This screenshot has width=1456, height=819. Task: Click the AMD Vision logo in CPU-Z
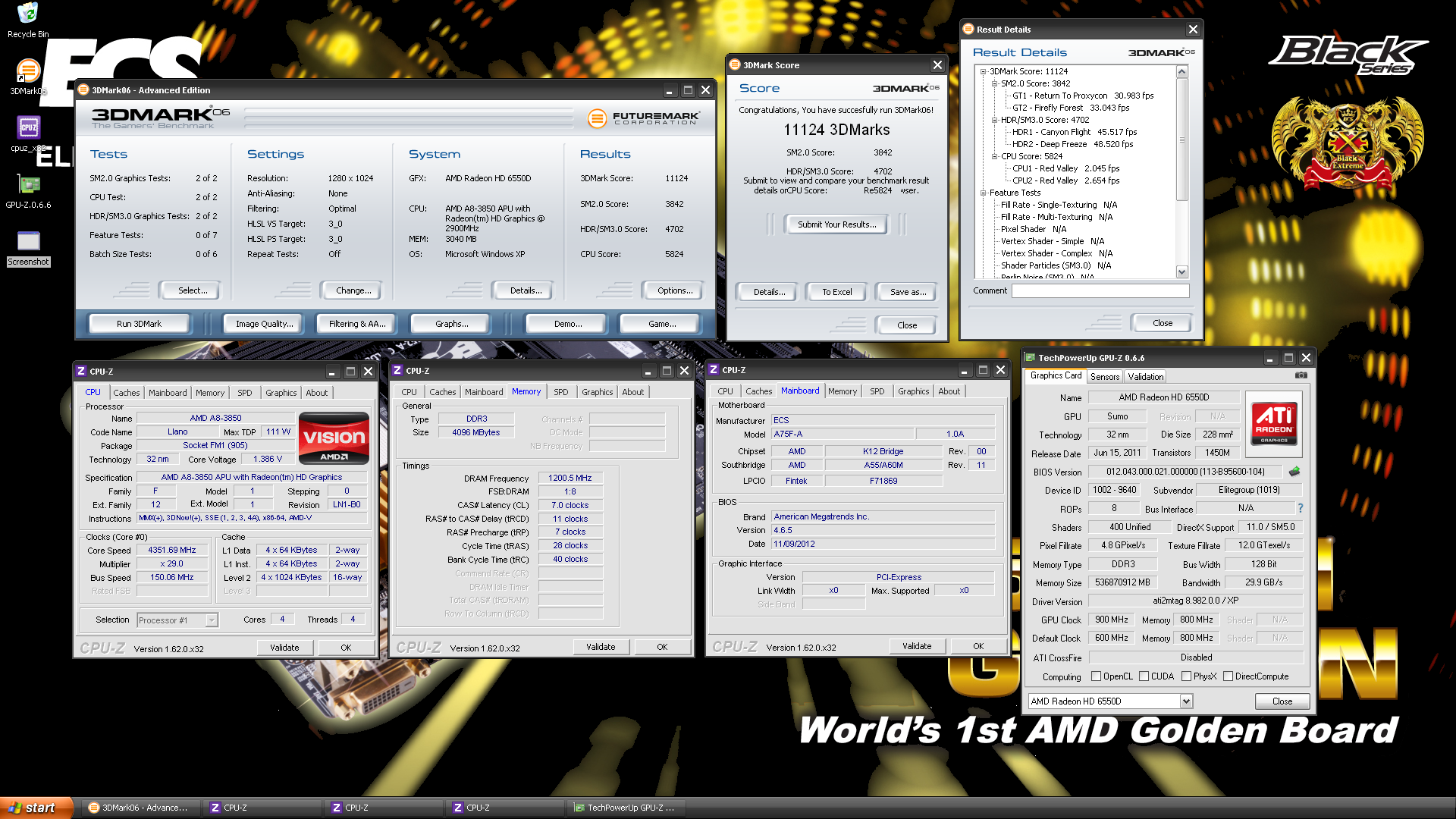[334, 438]
